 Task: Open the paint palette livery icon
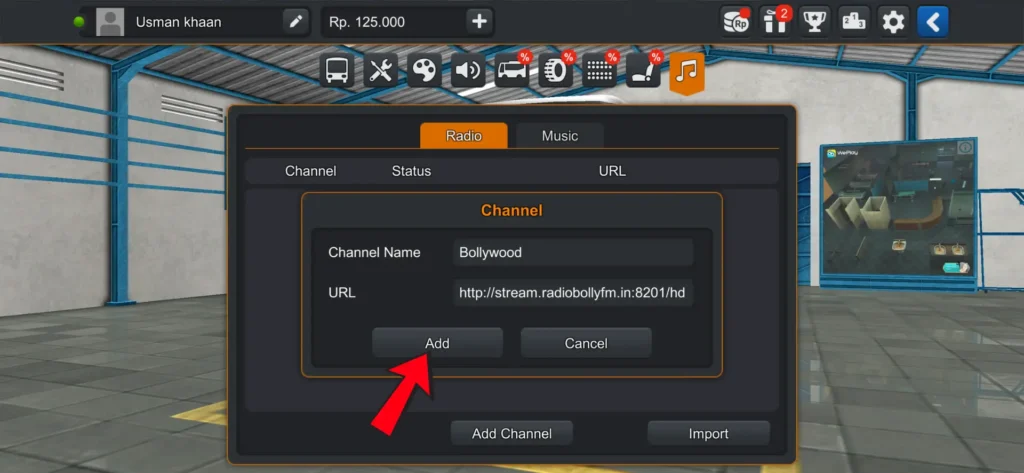pos(424,71)
